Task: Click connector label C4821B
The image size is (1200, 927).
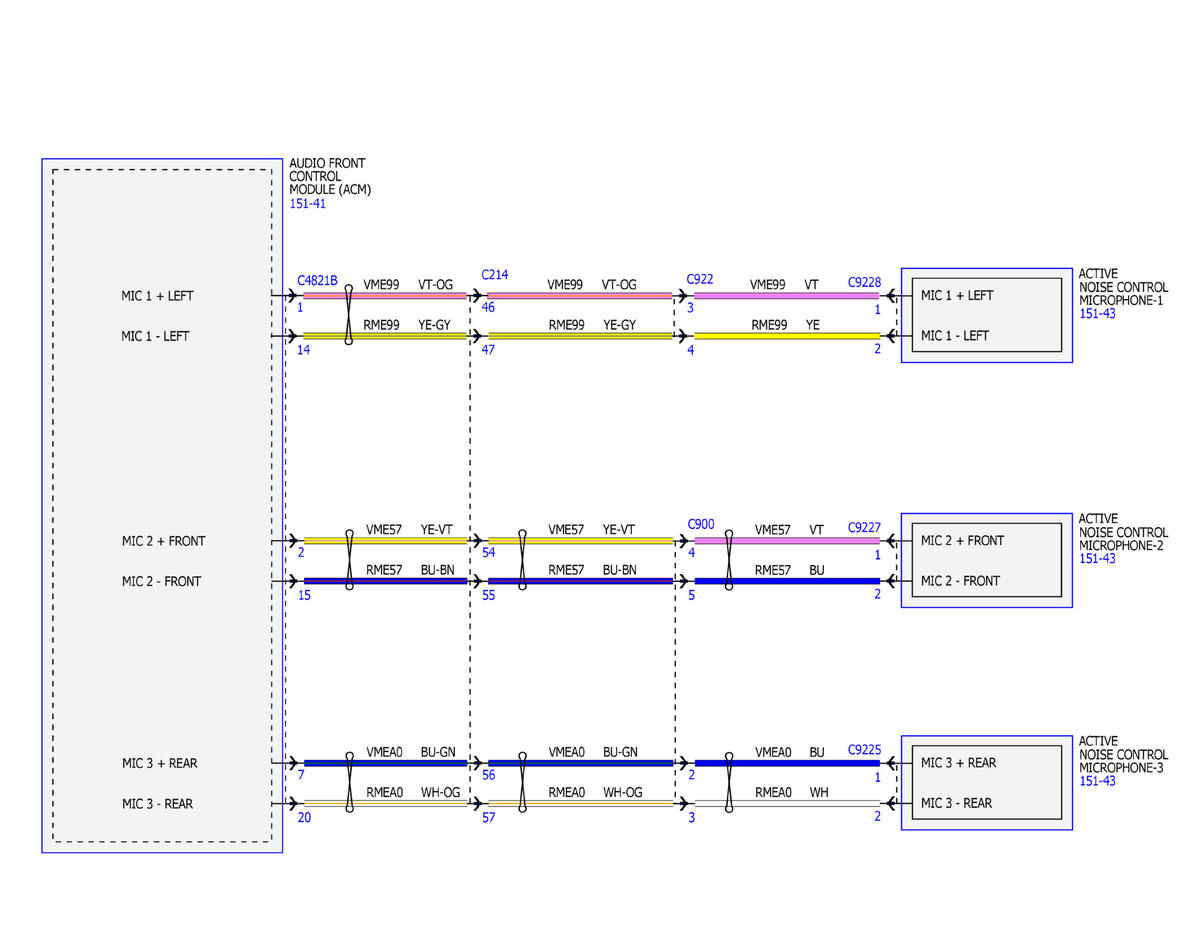Action: click(x=318, y=281)
